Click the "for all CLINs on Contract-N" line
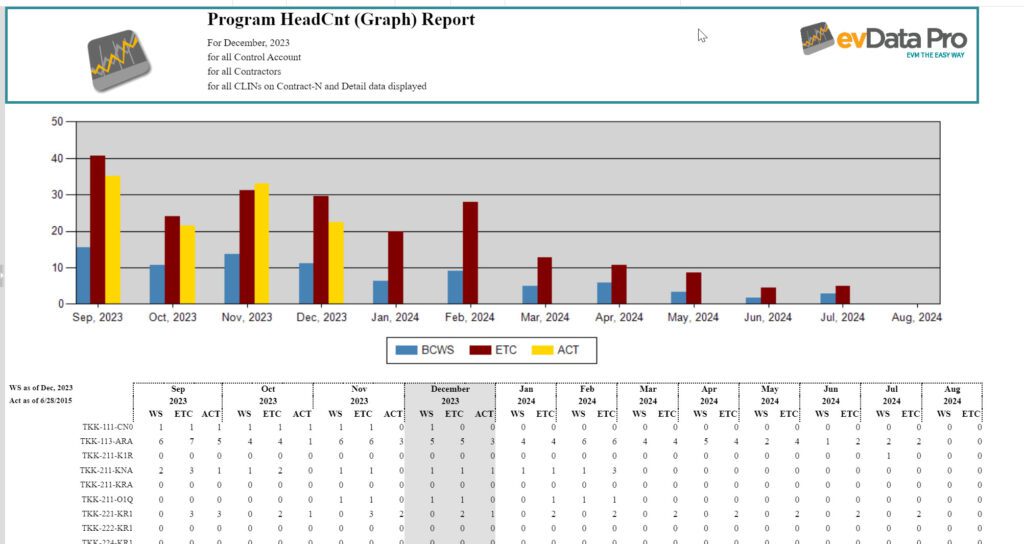1024x544 pixels. 317,86
